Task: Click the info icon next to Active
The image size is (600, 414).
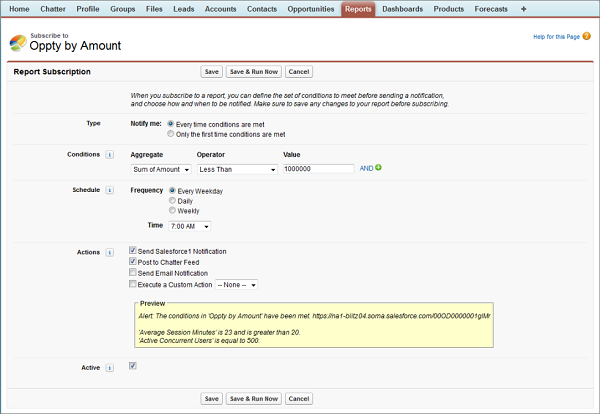Action: 109,367
